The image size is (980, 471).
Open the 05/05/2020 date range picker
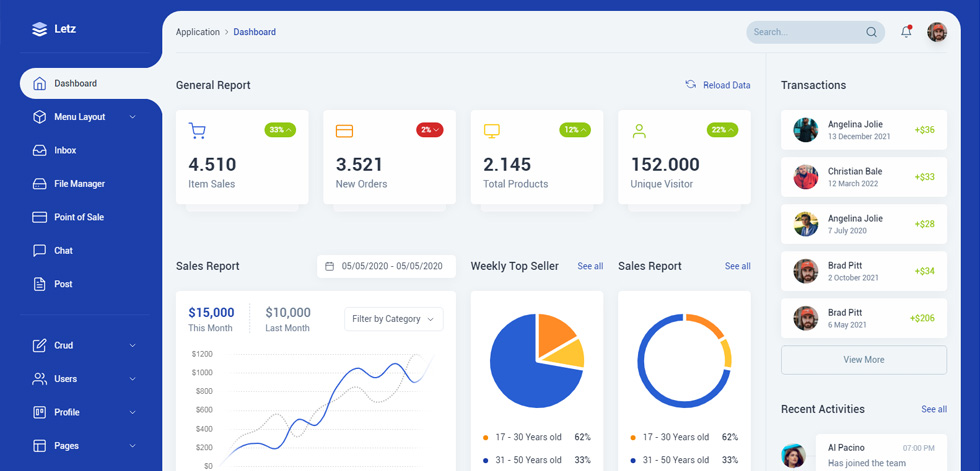[386, 266]
